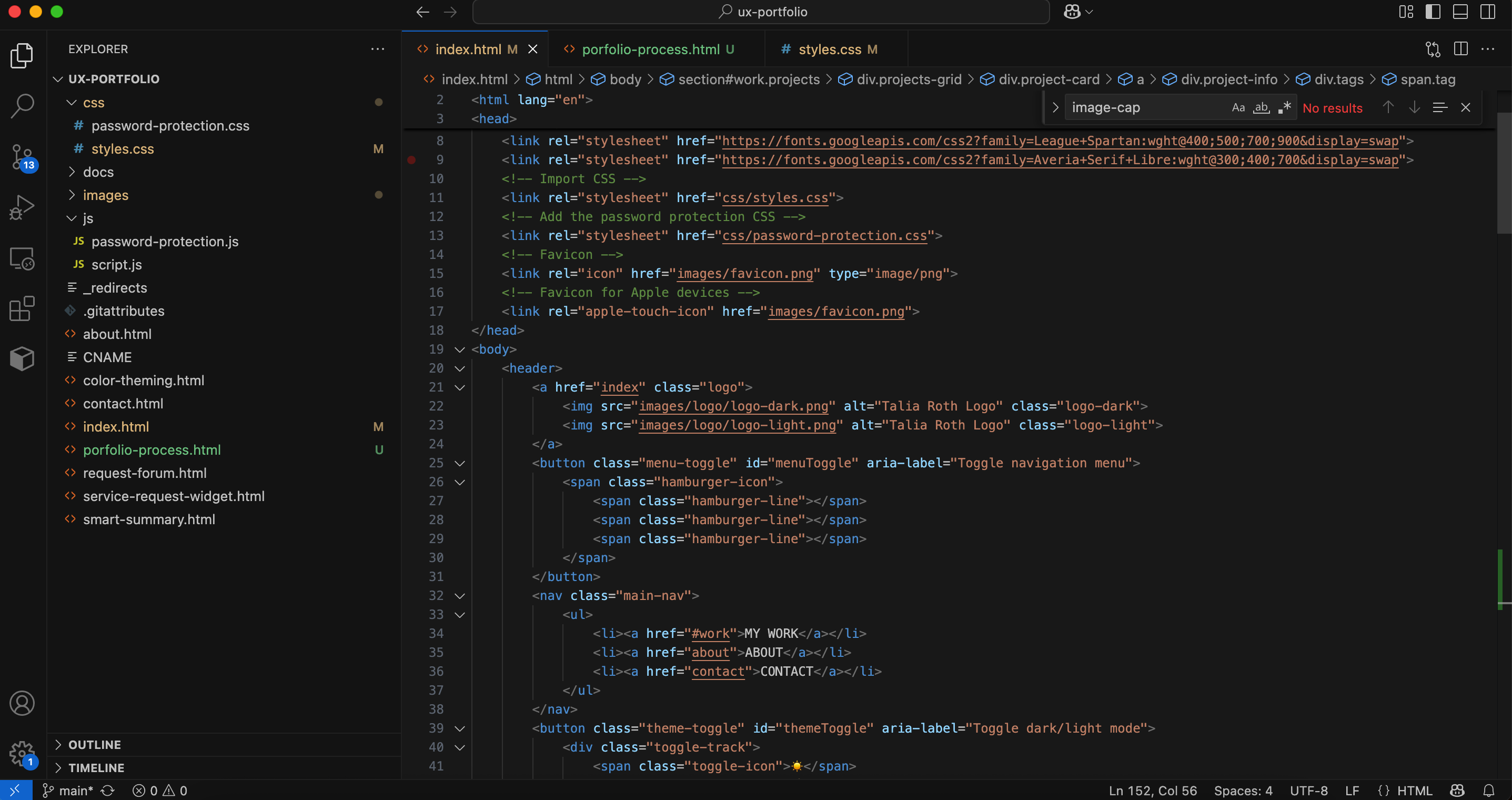Screen dimensions: 1512x800
Task: Open editor More Actions ellipsis
Action: pos(1488,49)
